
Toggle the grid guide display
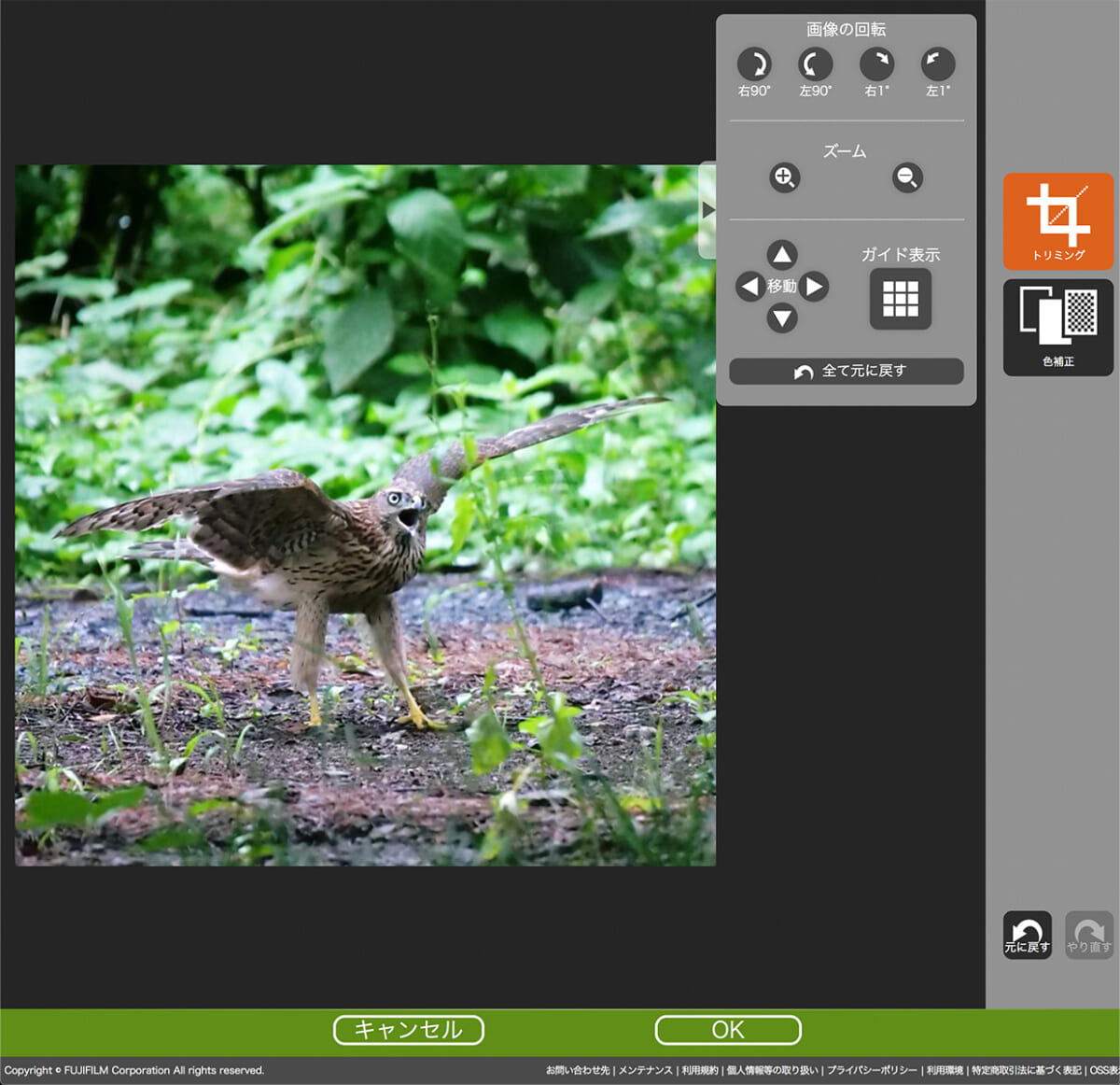(x=901, y=299)
